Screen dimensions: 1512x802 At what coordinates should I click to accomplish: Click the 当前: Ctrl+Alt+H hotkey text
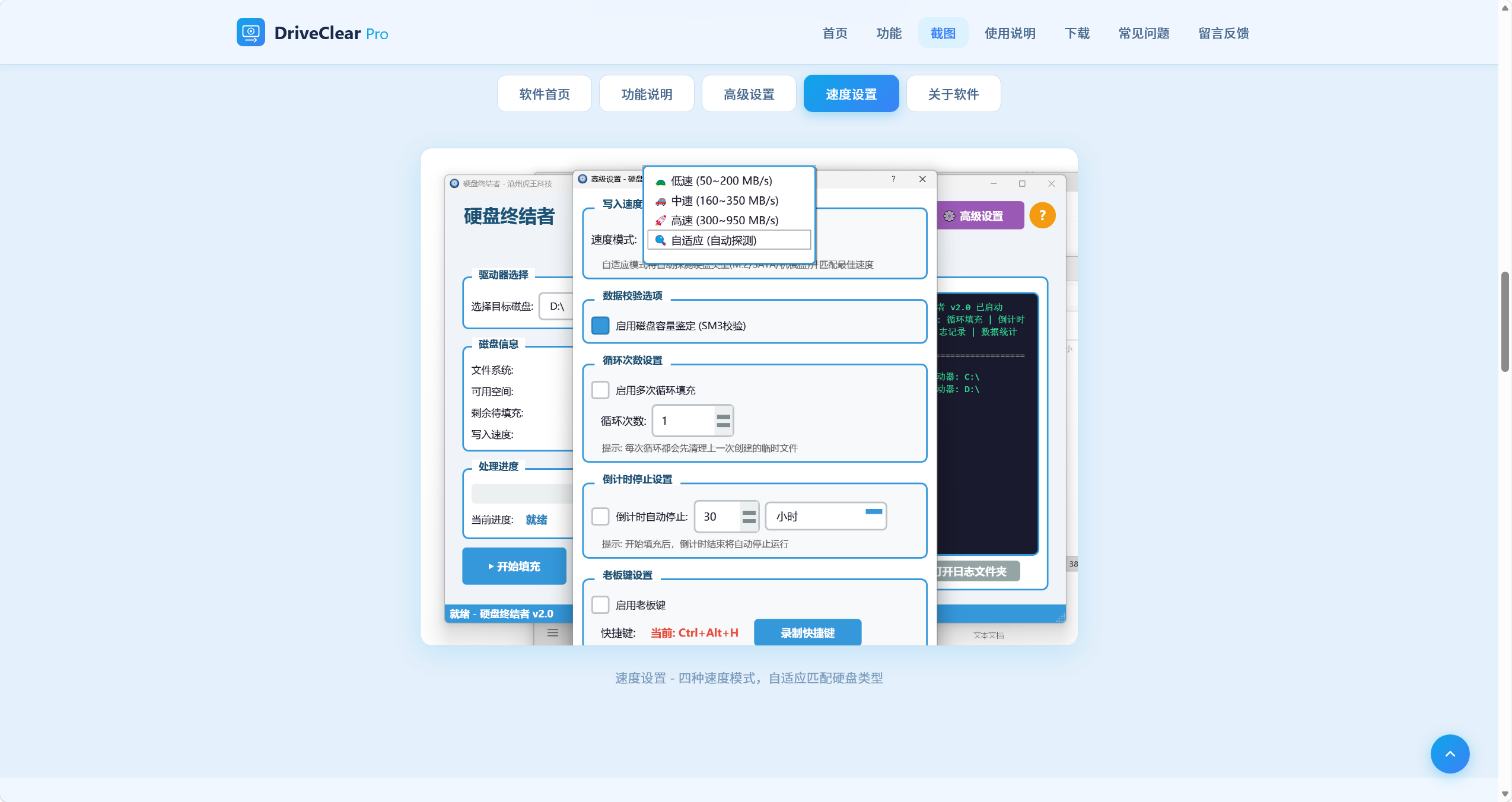[694, 632]
